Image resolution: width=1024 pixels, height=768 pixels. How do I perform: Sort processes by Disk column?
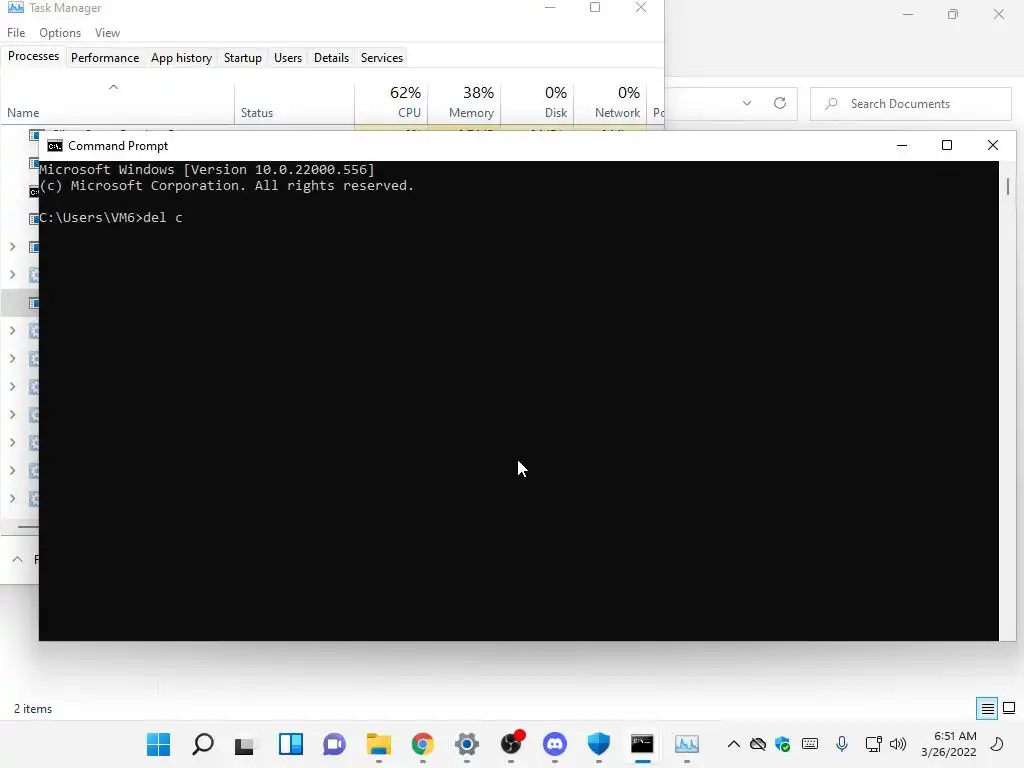click(537, 103)
